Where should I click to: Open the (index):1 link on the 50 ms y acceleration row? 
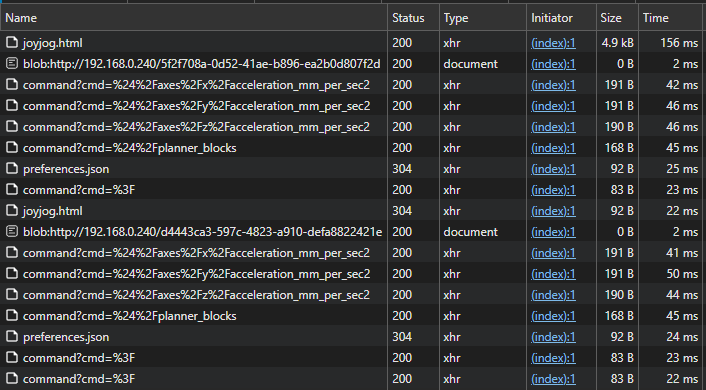pos(553,274)
